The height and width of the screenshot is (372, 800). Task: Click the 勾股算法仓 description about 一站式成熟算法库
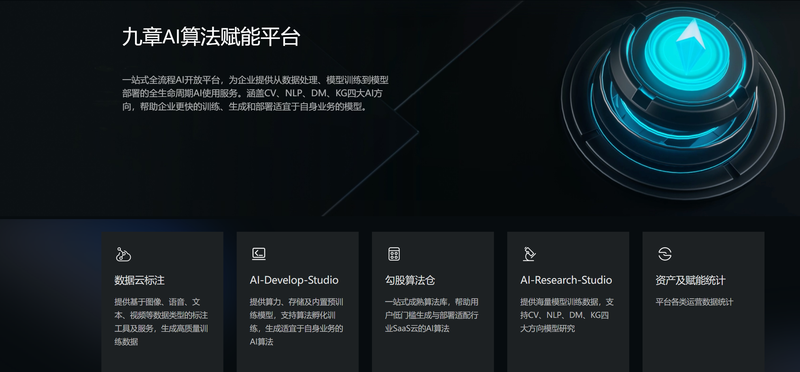[x=432, y=315]
